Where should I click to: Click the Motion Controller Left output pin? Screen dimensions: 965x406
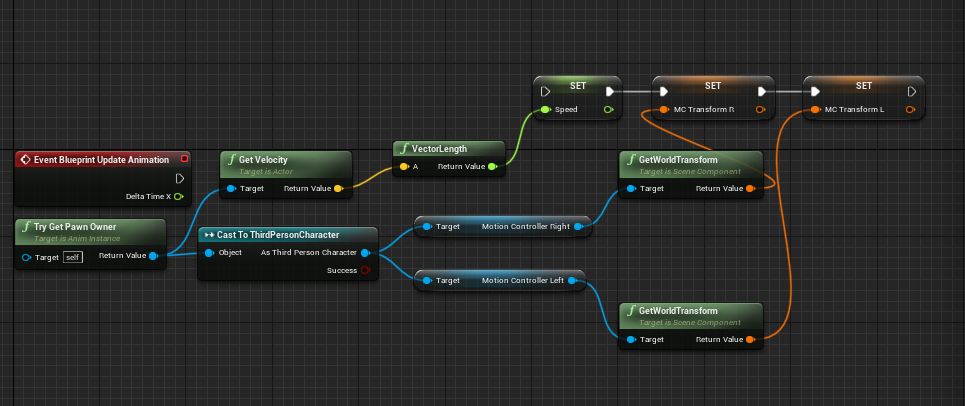[572, 281]
